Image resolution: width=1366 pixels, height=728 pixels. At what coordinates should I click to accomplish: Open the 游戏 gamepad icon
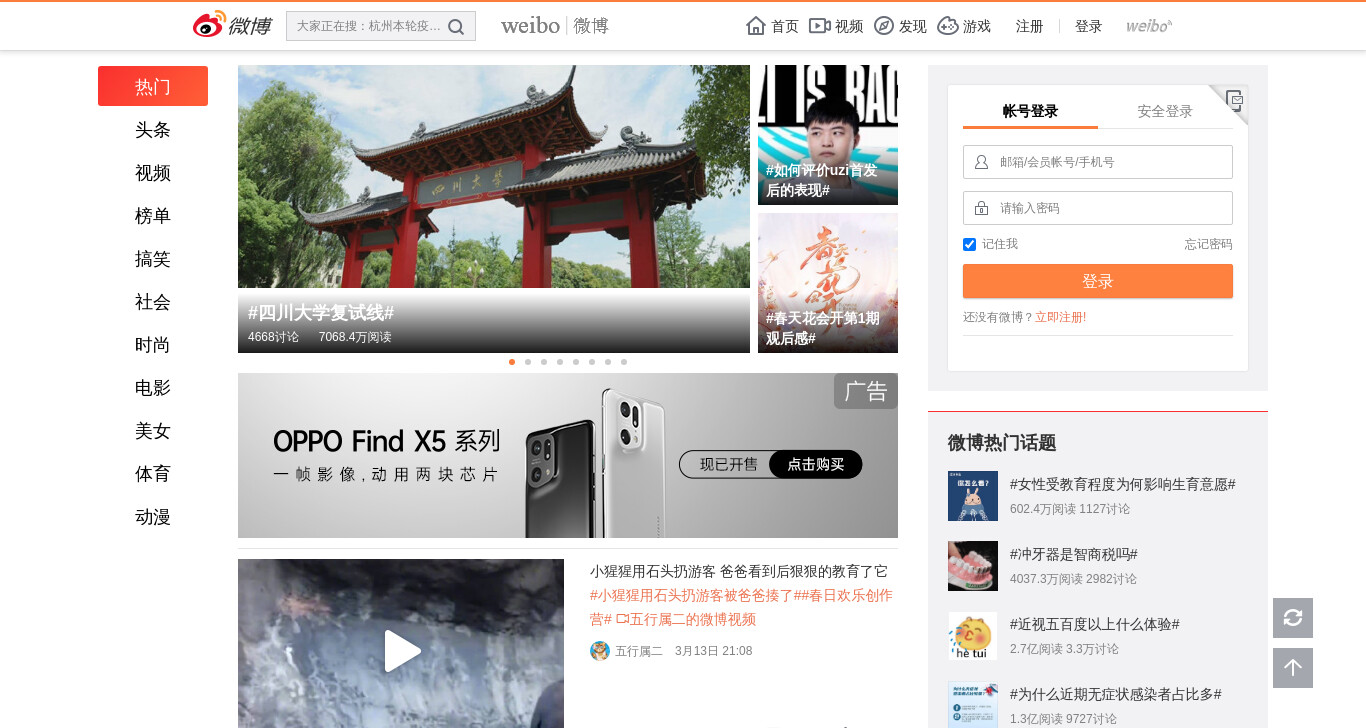tap(948, 26)
